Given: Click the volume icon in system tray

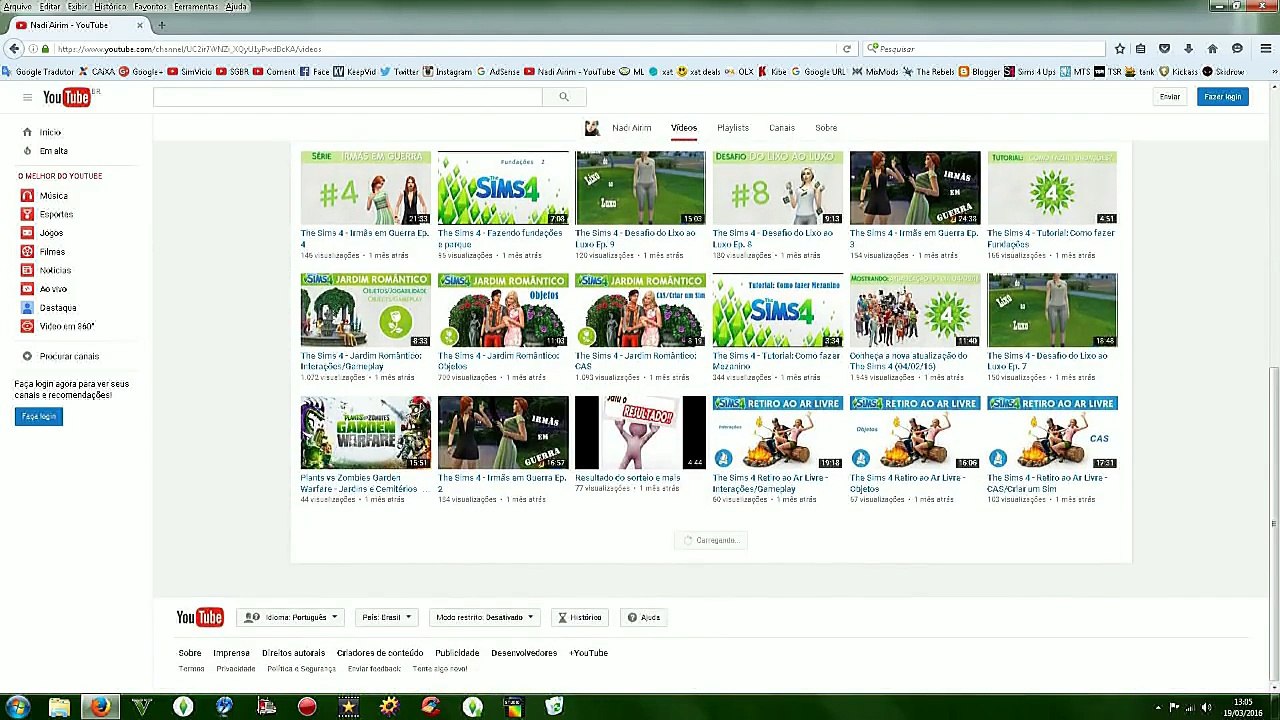Looking at the screenshot, I should pos(1206,708).
